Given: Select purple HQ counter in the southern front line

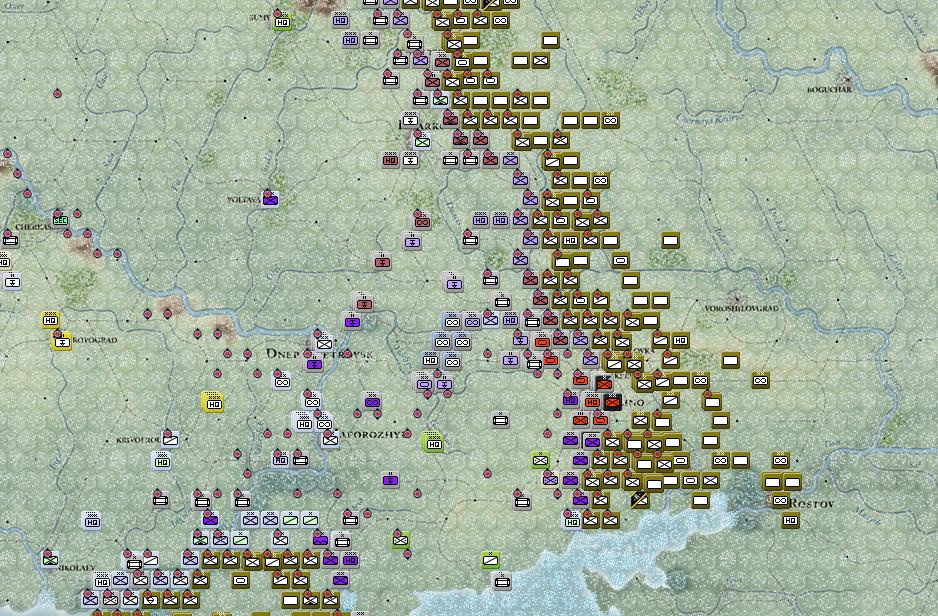Looking at the screenshot, I should click(x=351, y=560).
